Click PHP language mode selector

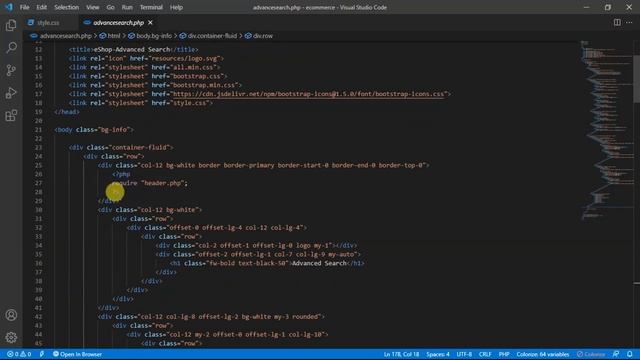coord(504,354)
